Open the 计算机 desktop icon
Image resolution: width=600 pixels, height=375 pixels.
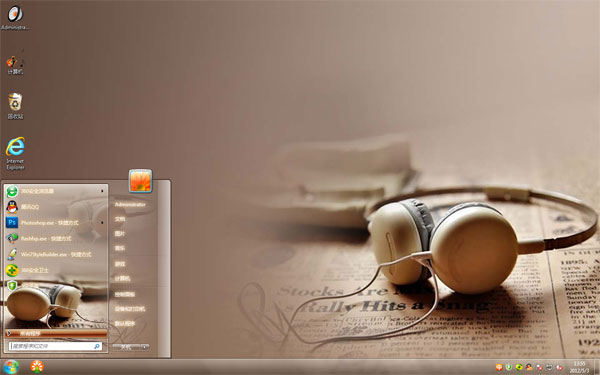(x=15, y=62)
